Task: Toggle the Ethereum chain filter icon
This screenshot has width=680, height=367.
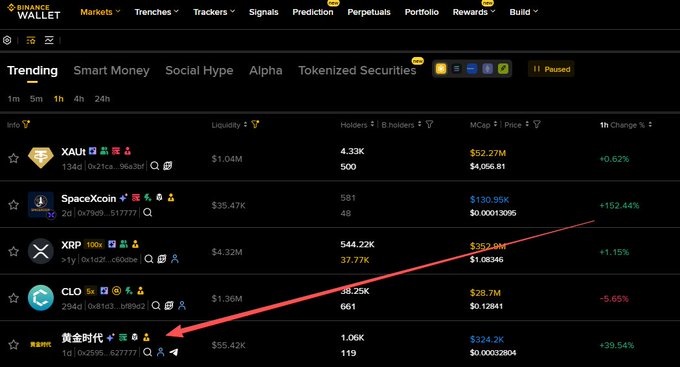Action: (487, 69)
